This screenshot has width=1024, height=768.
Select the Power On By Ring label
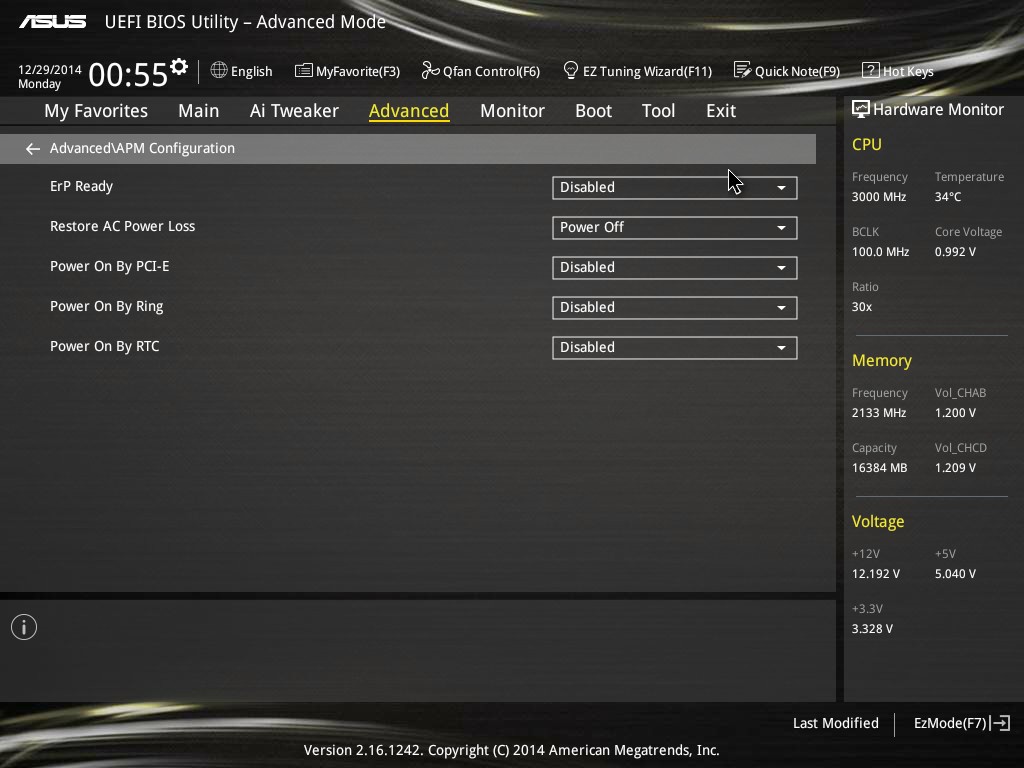106,306
